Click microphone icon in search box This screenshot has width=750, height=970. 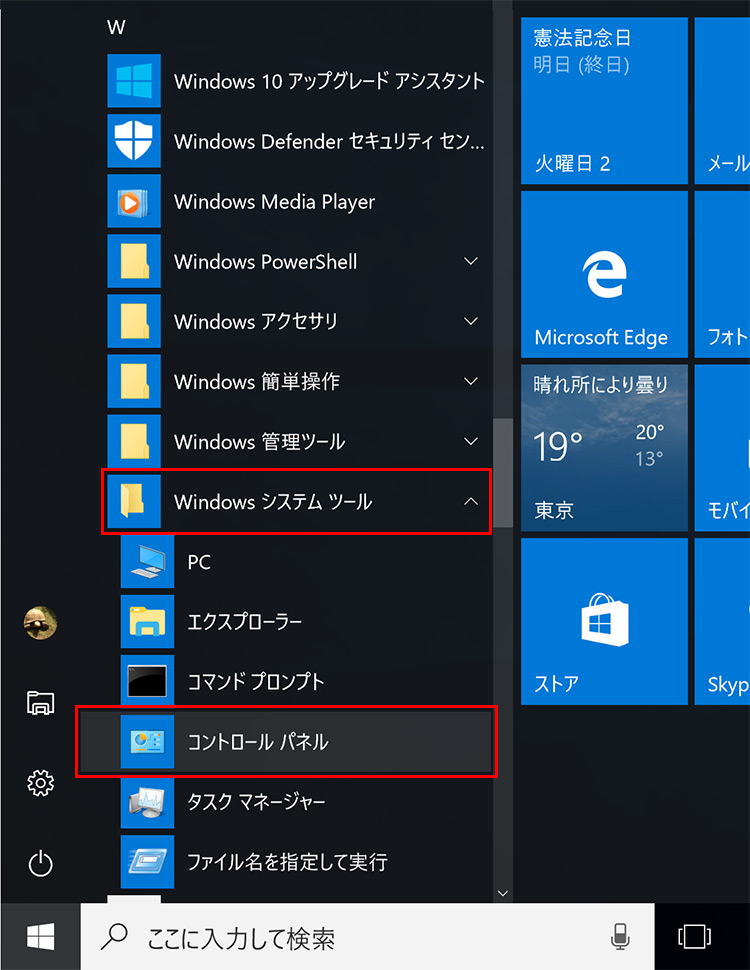tap(620, 937)
